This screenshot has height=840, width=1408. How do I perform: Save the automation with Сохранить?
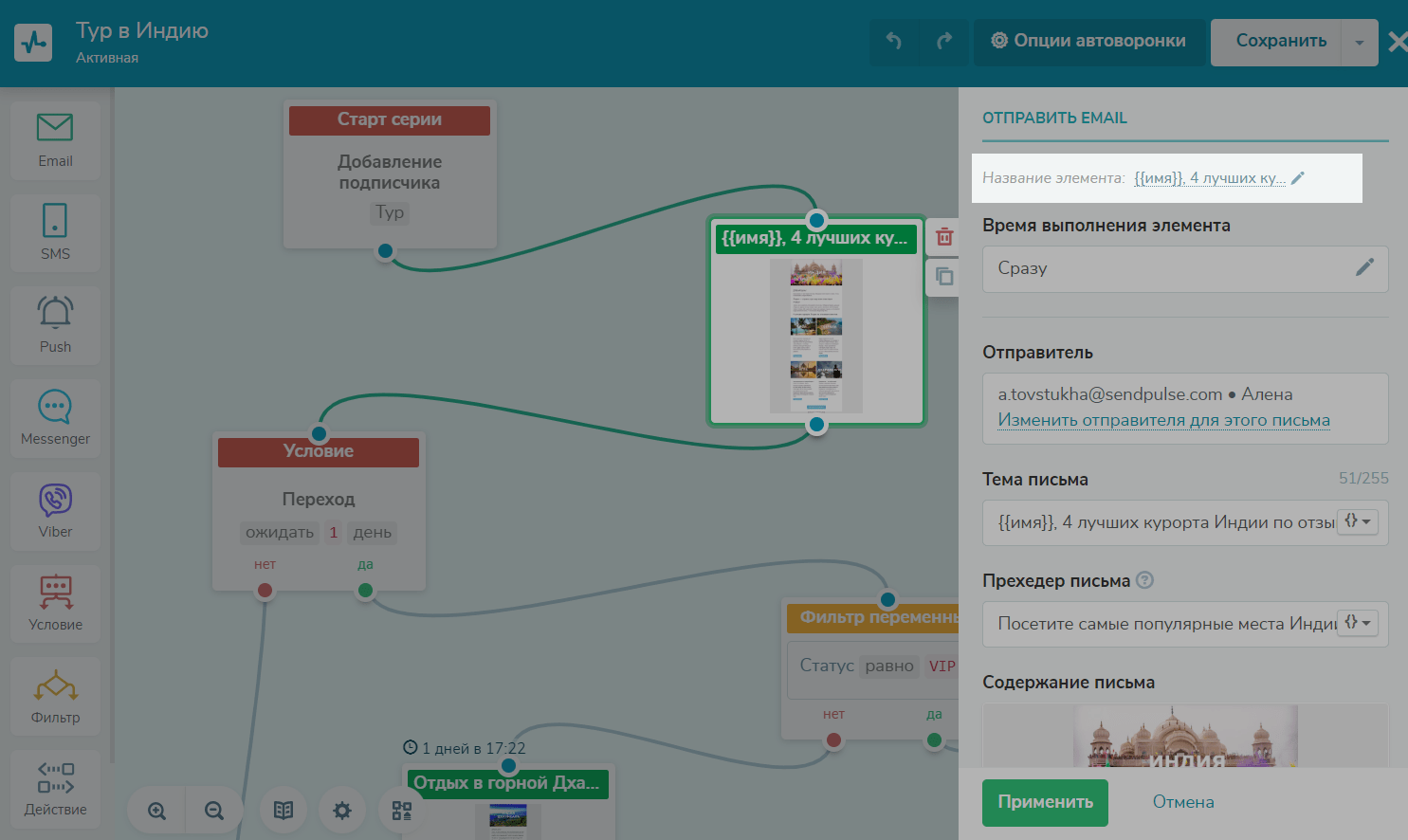coord(1276,41)
